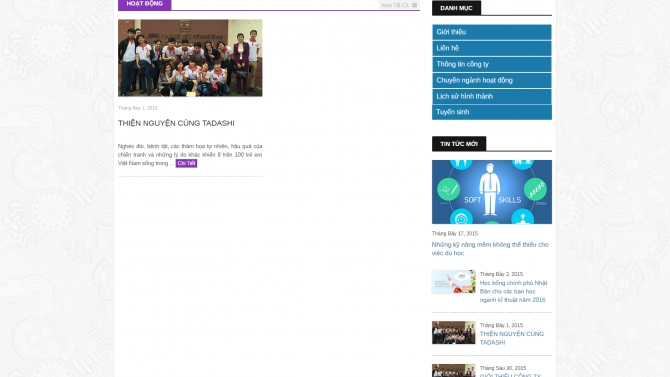Image resolution: width=670 pixels, height=377 pixels.
Task: Click the list icon beside Xem Tất Cả
Action: tap(414, 5)
